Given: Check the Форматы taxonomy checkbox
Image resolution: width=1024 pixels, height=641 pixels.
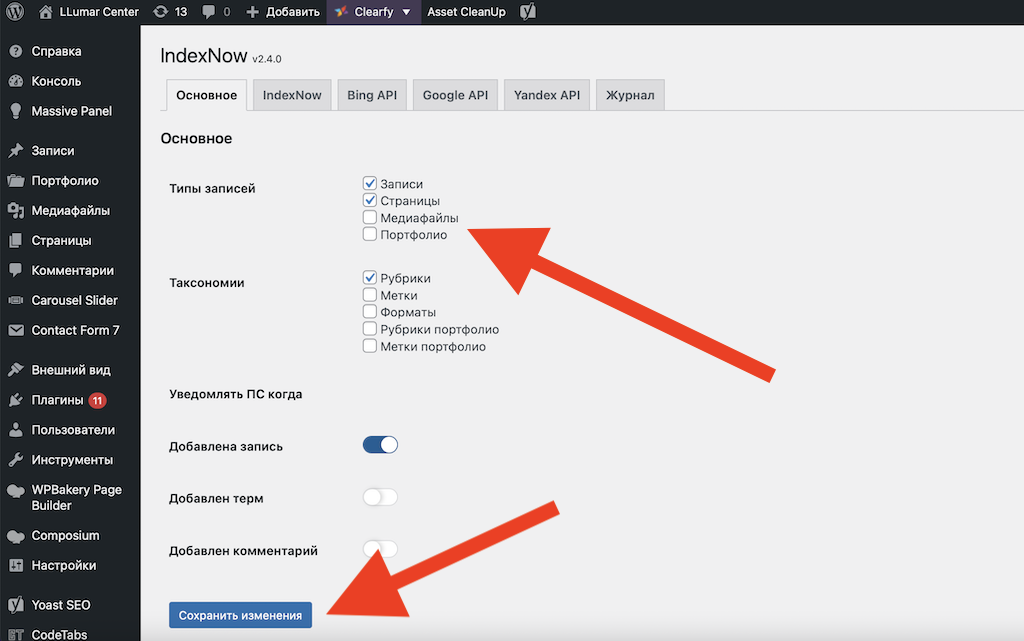Looking at the screenshot, I should point(370,311).
